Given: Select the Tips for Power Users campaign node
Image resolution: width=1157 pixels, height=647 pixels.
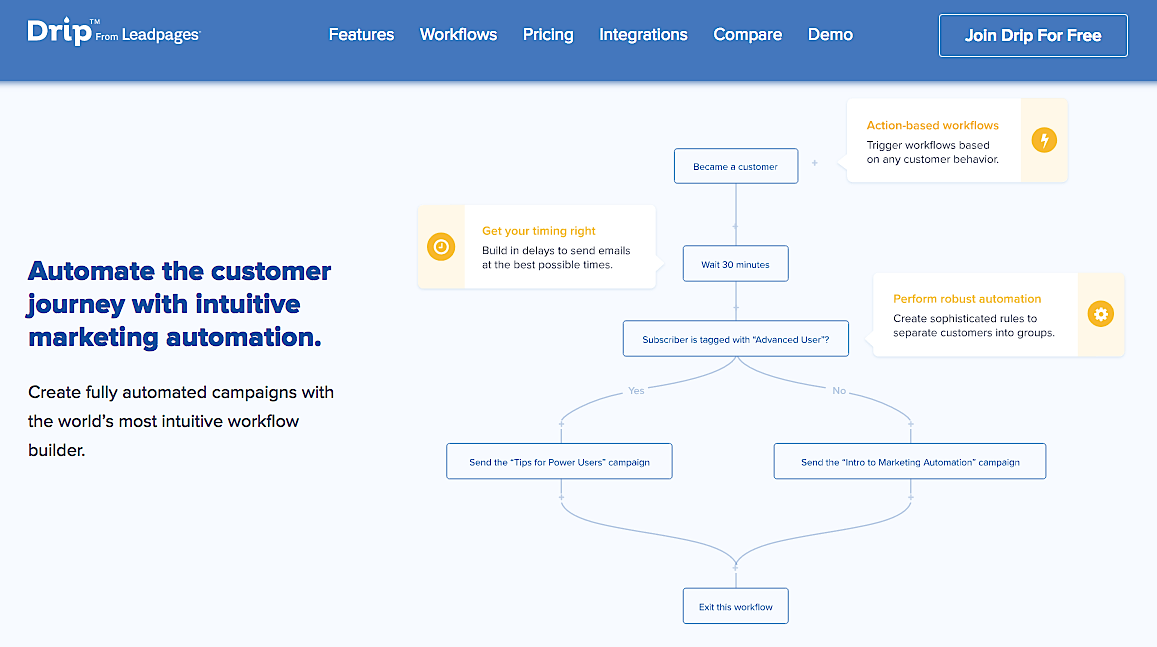Looking at the screenshot, I should [x=559, y=462].
